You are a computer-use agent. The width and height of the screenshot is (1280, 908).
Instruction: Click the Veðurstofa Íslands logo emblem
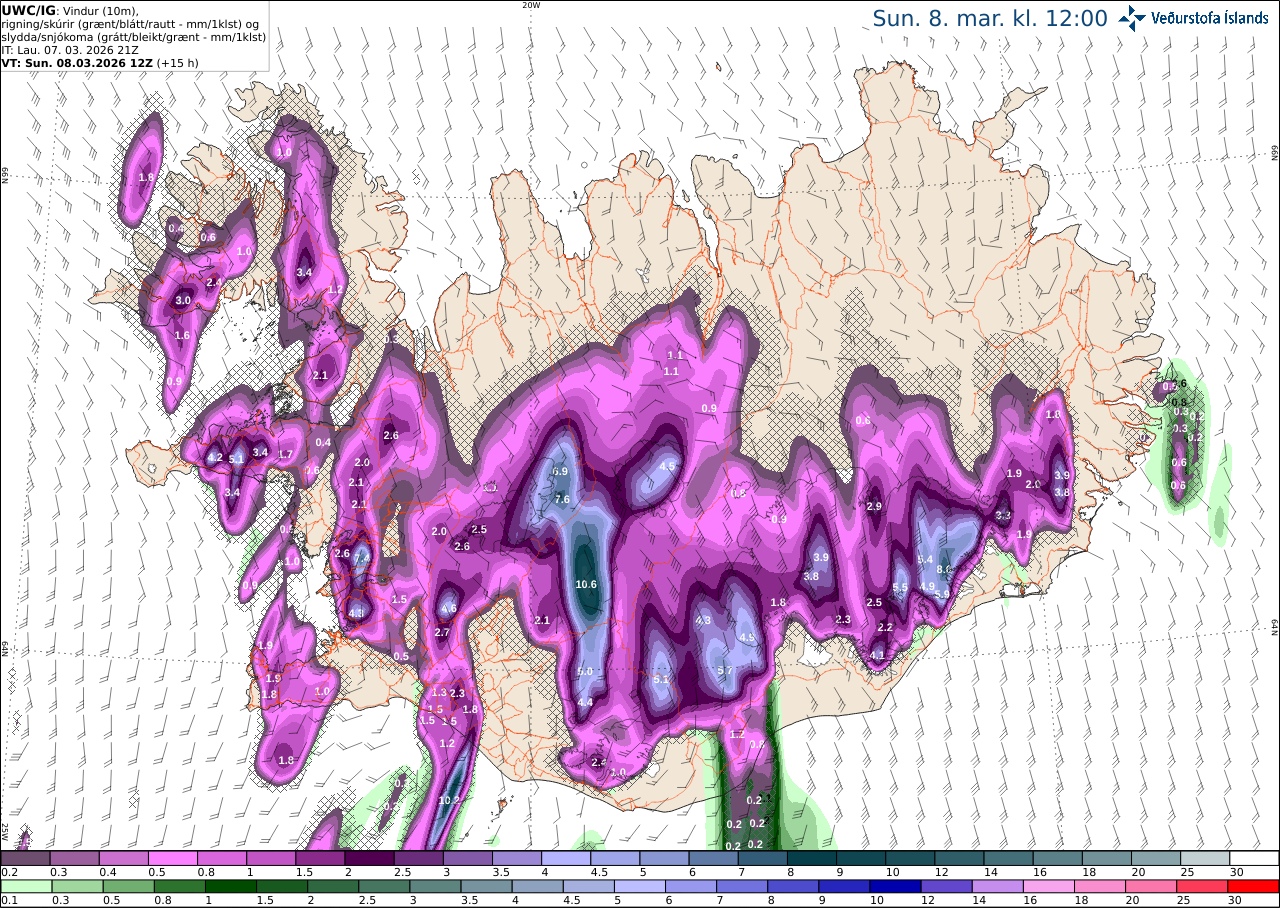click(1132, 18)
